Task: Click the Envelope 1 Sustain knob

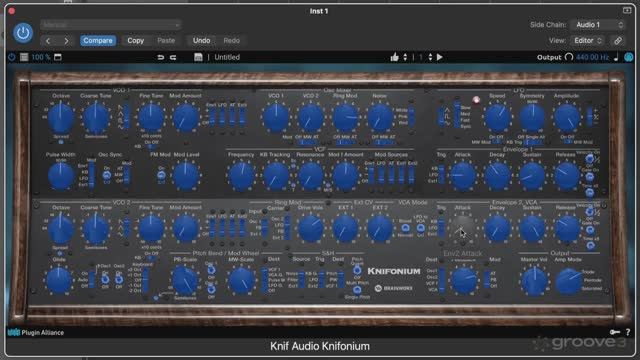Action: point(532,176)
